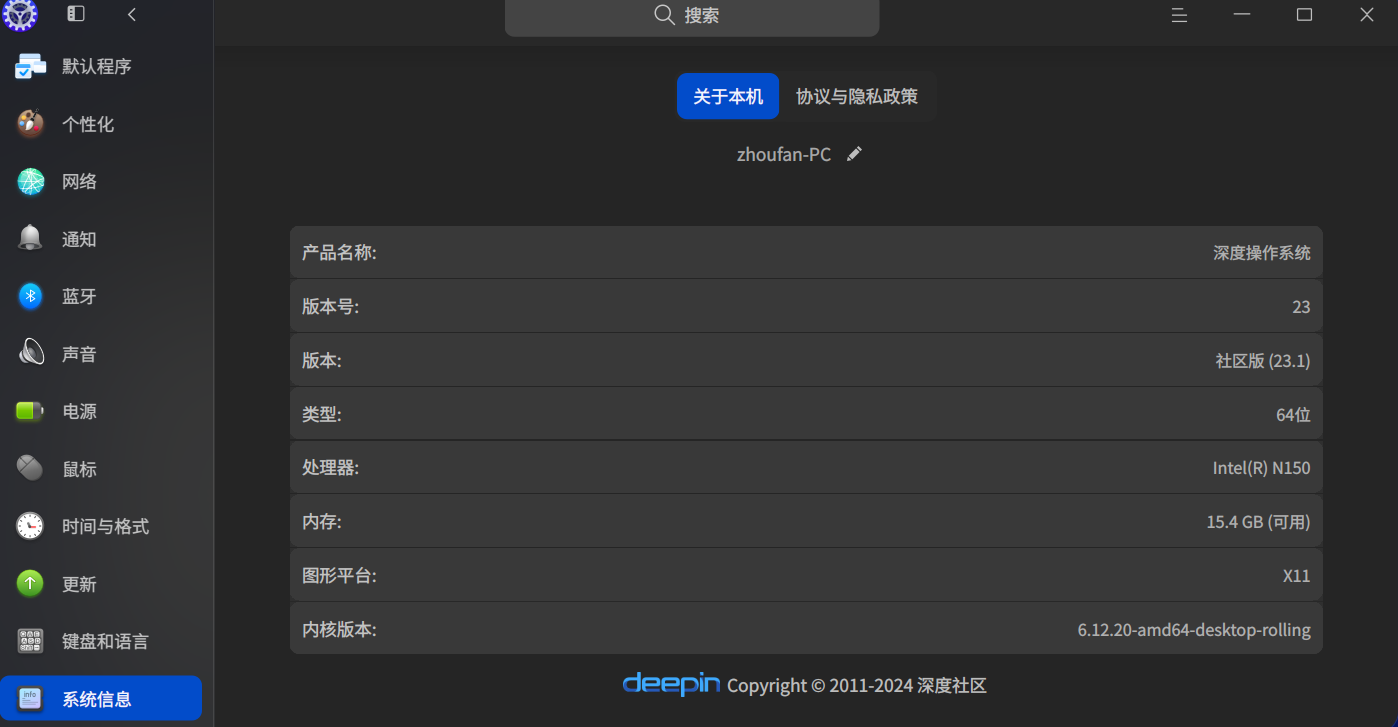This screenshot has width=1398, height=727.
Task: Click the System Info (系统信息) icon
Action: click(30, 699)
